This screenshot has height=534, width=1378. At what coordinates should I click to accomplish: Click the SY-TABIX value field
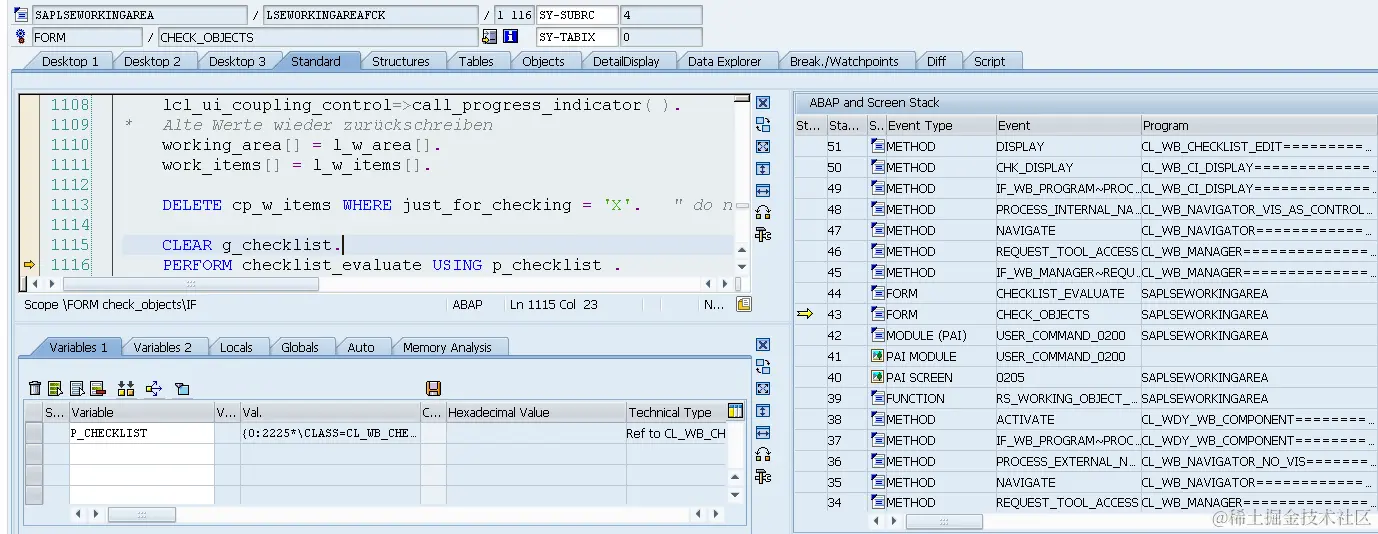point(660,37)
